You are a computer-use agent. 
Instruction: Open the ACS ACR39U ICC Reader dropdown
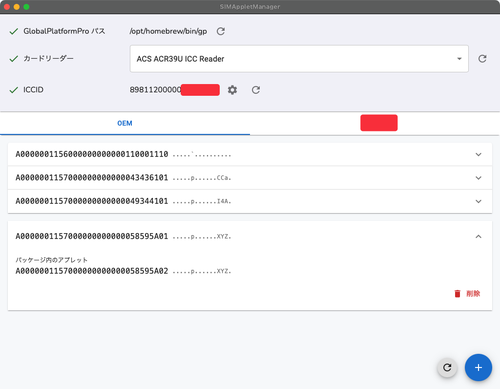[x=299, y=59]
